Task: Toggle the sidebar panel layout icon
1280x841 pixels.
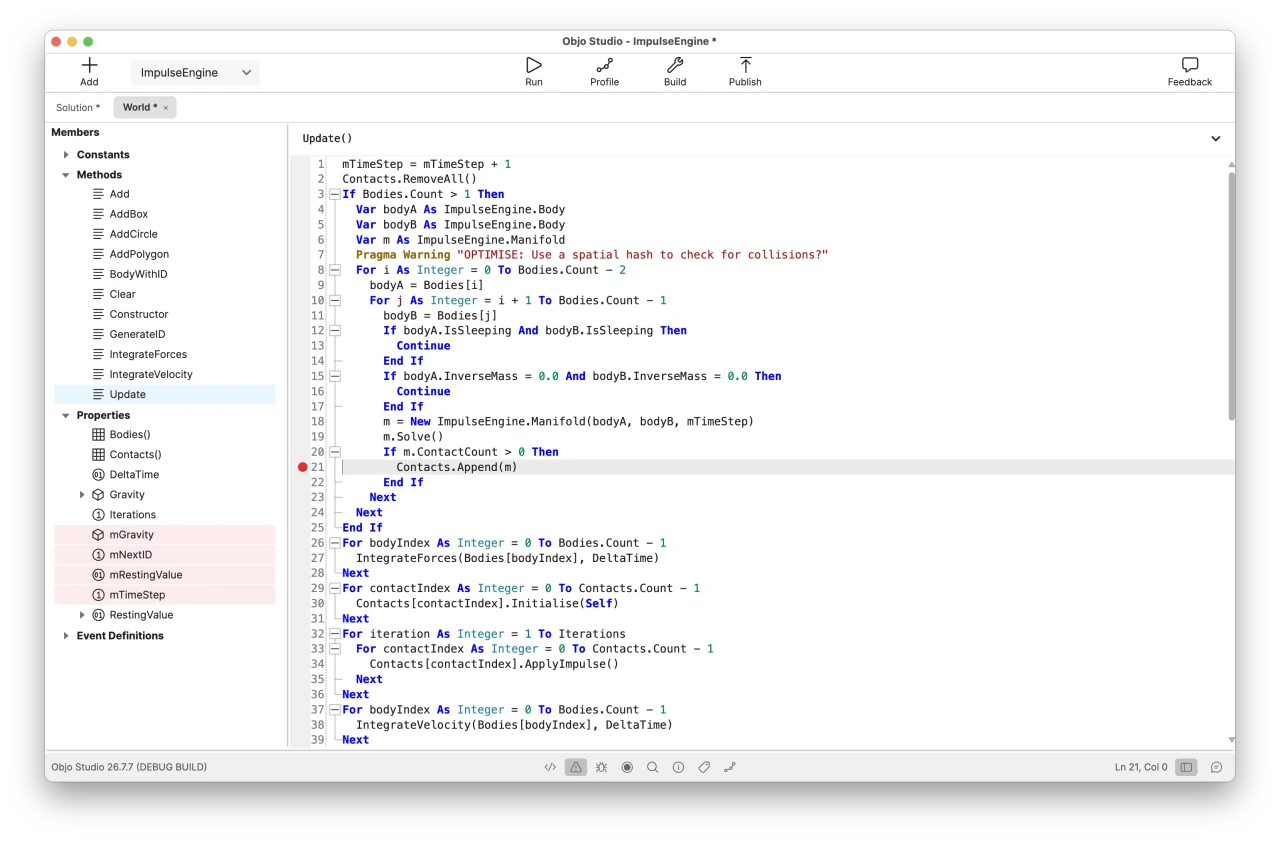Action: [1186, 767]
